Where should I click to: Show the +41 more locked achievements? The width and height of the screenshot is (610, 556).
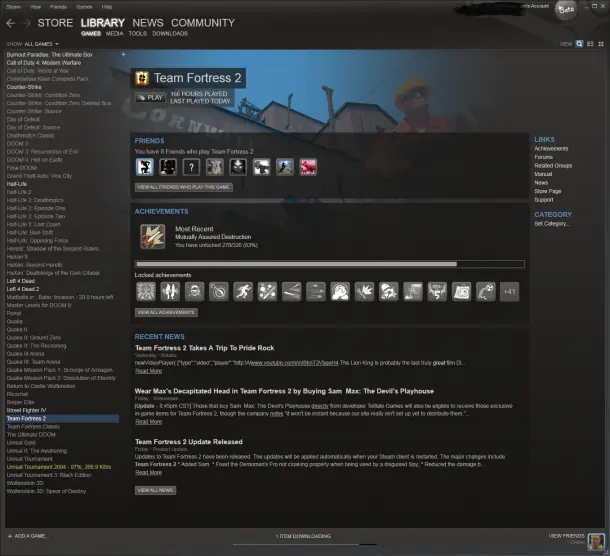509,292
